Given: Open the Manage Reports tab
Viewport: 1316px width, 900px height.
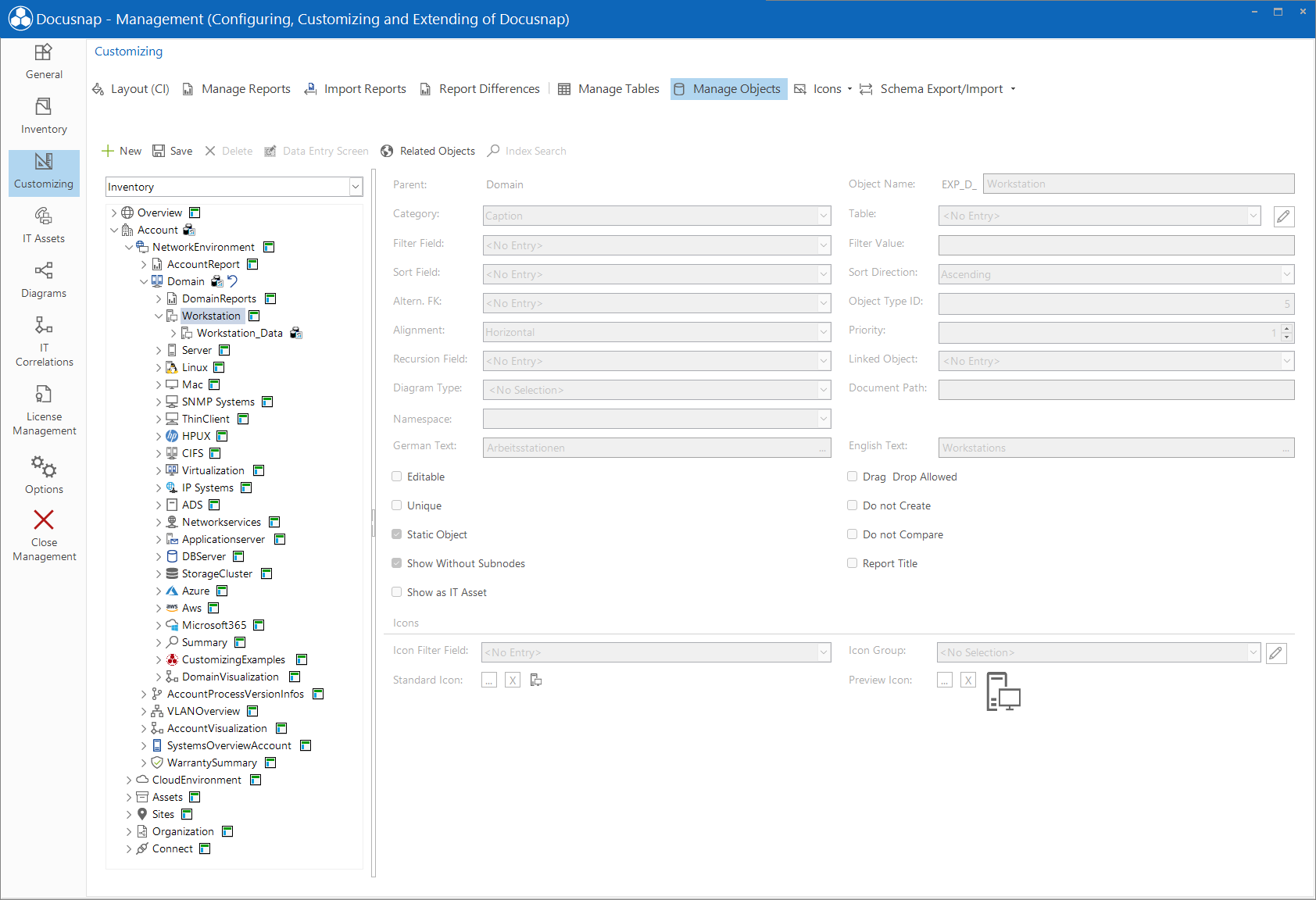Looking at the screenshot, I should [237, 89].
